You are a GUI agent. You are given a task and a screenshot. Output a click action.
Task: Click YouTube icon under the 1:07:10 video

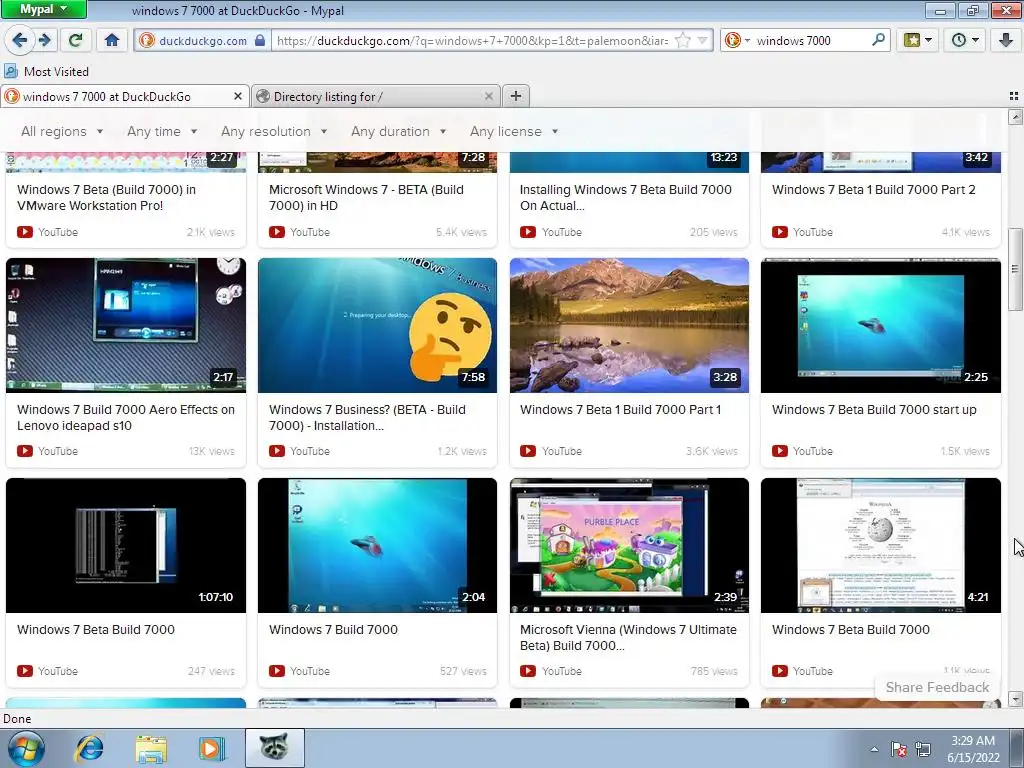point(25,671)
